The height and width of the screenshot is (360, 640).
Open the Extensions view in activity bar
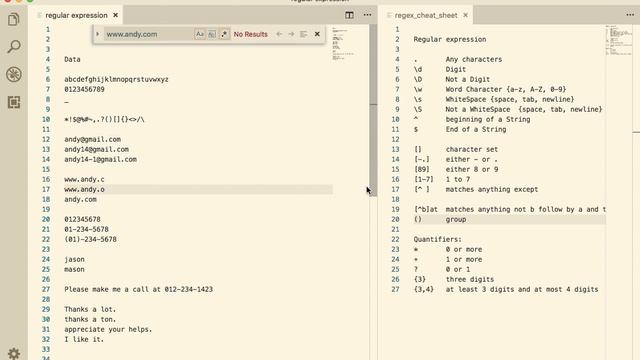13,102
